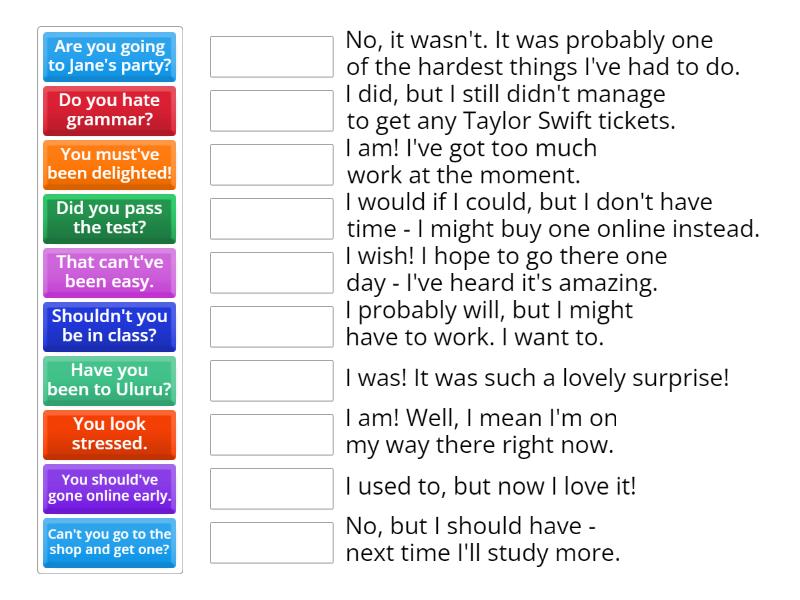Click the box beside 'I wish! I hope'
800x600 pixels.
(271, 273)
